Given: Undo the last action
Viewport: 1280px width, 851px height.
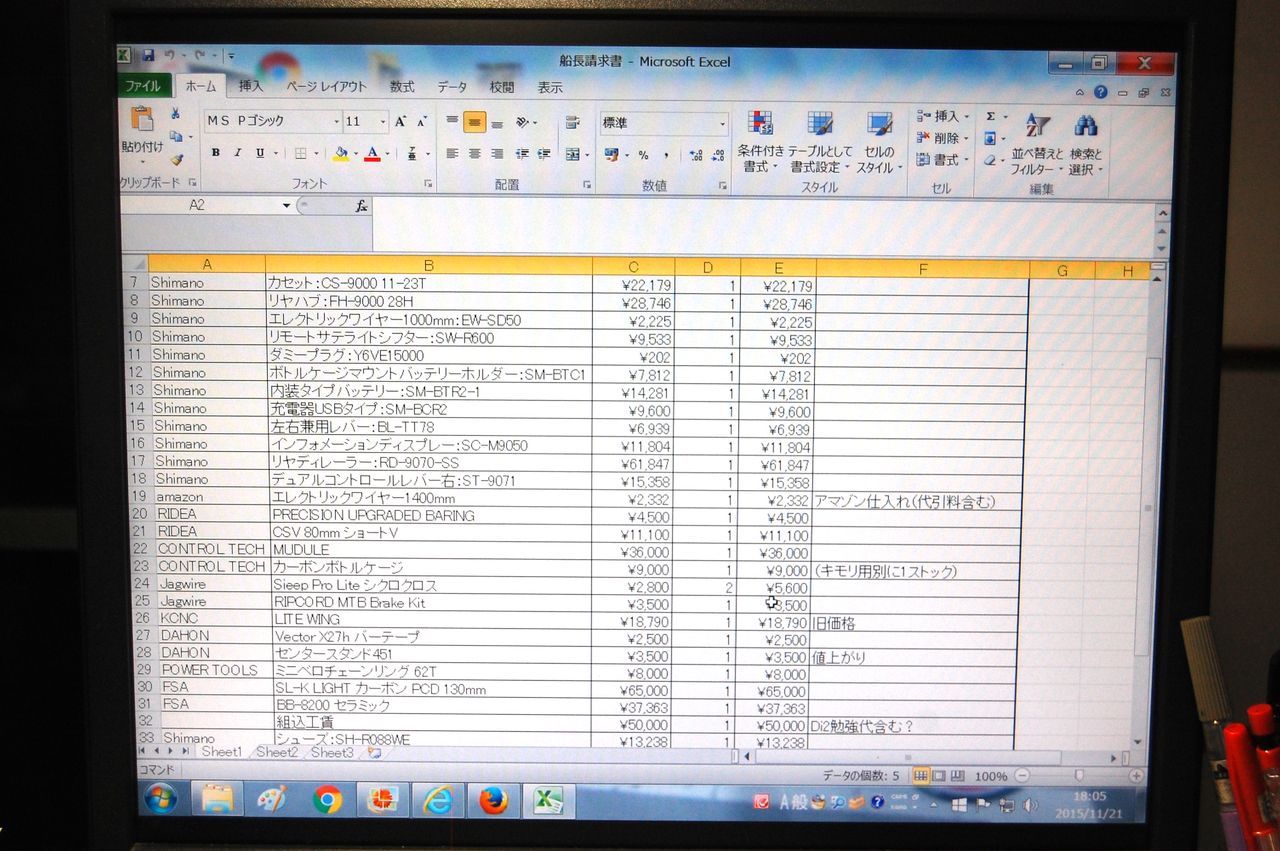Looking at the screenshot, I should [171, 55].
